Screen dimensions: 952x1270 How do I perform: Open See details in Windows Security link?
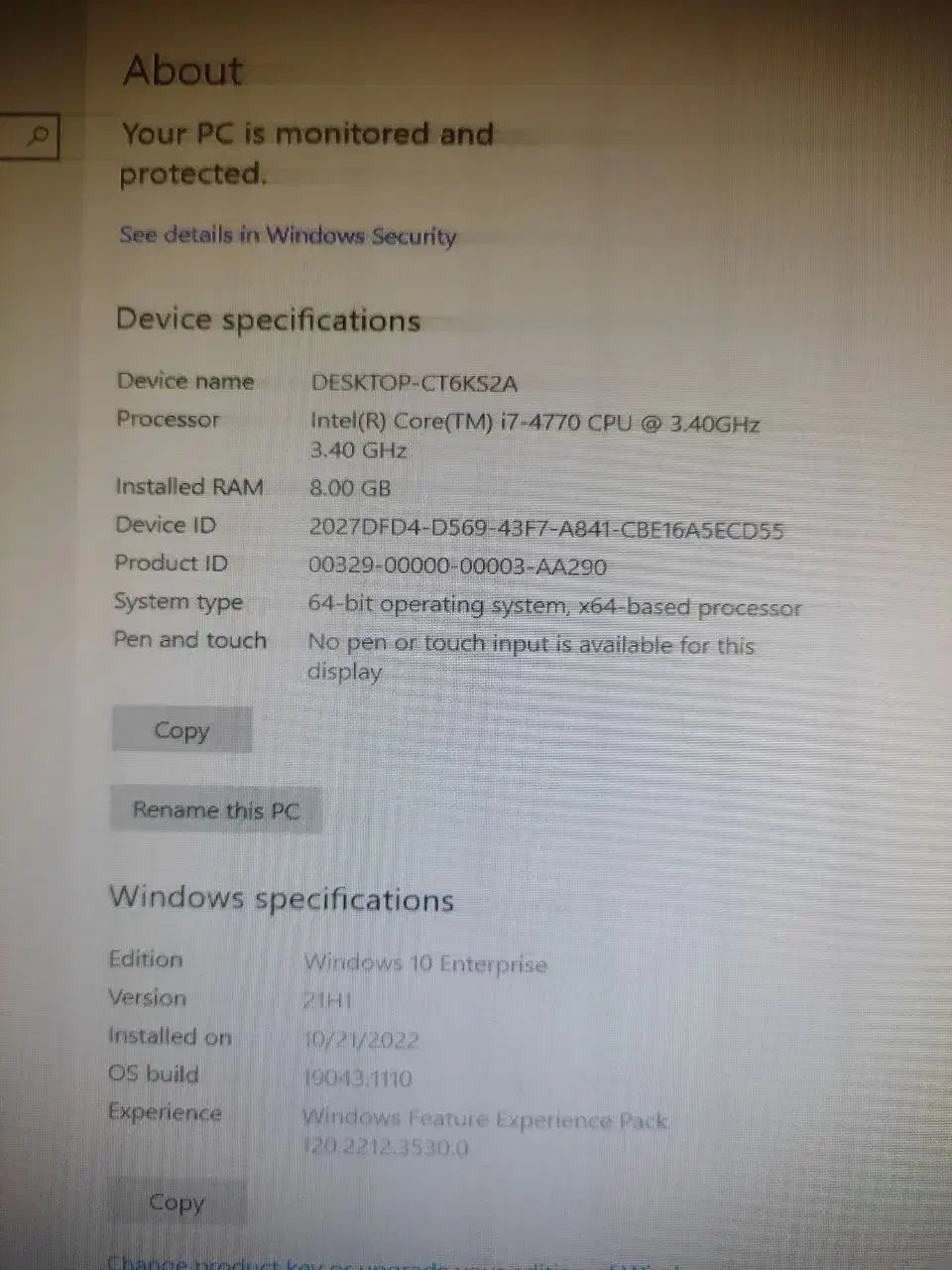[288, 235]
